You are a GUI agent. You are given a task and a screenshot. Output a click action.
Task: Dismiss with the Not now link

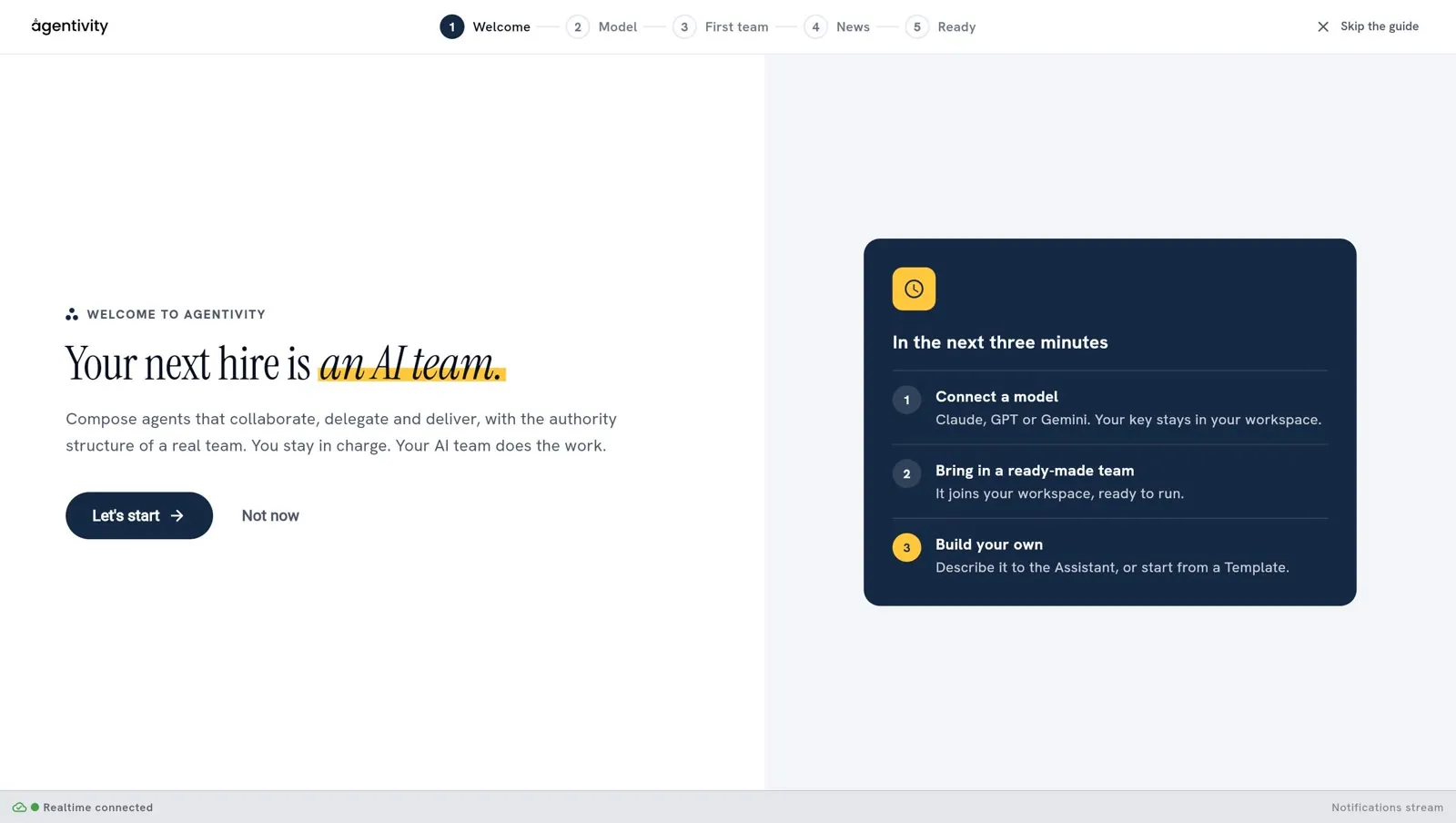point(270,515)
